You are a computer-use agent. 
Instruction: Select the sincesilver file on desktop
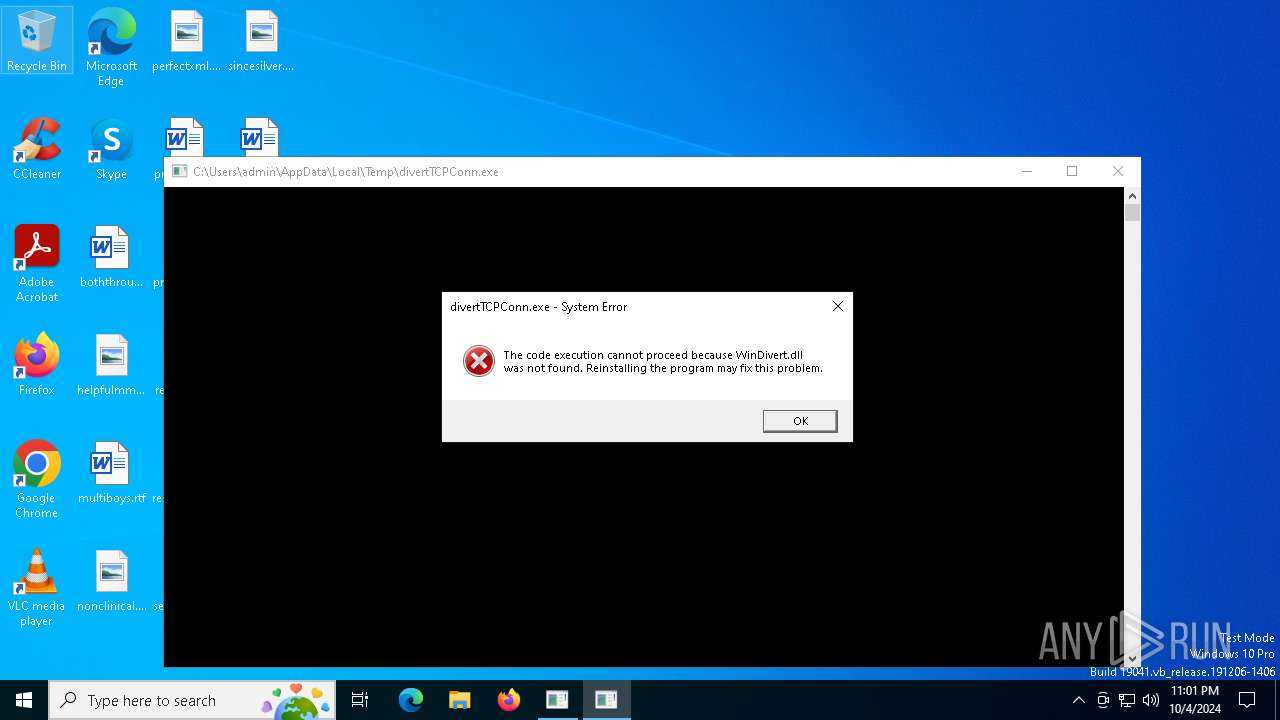(x=261, y=41)
